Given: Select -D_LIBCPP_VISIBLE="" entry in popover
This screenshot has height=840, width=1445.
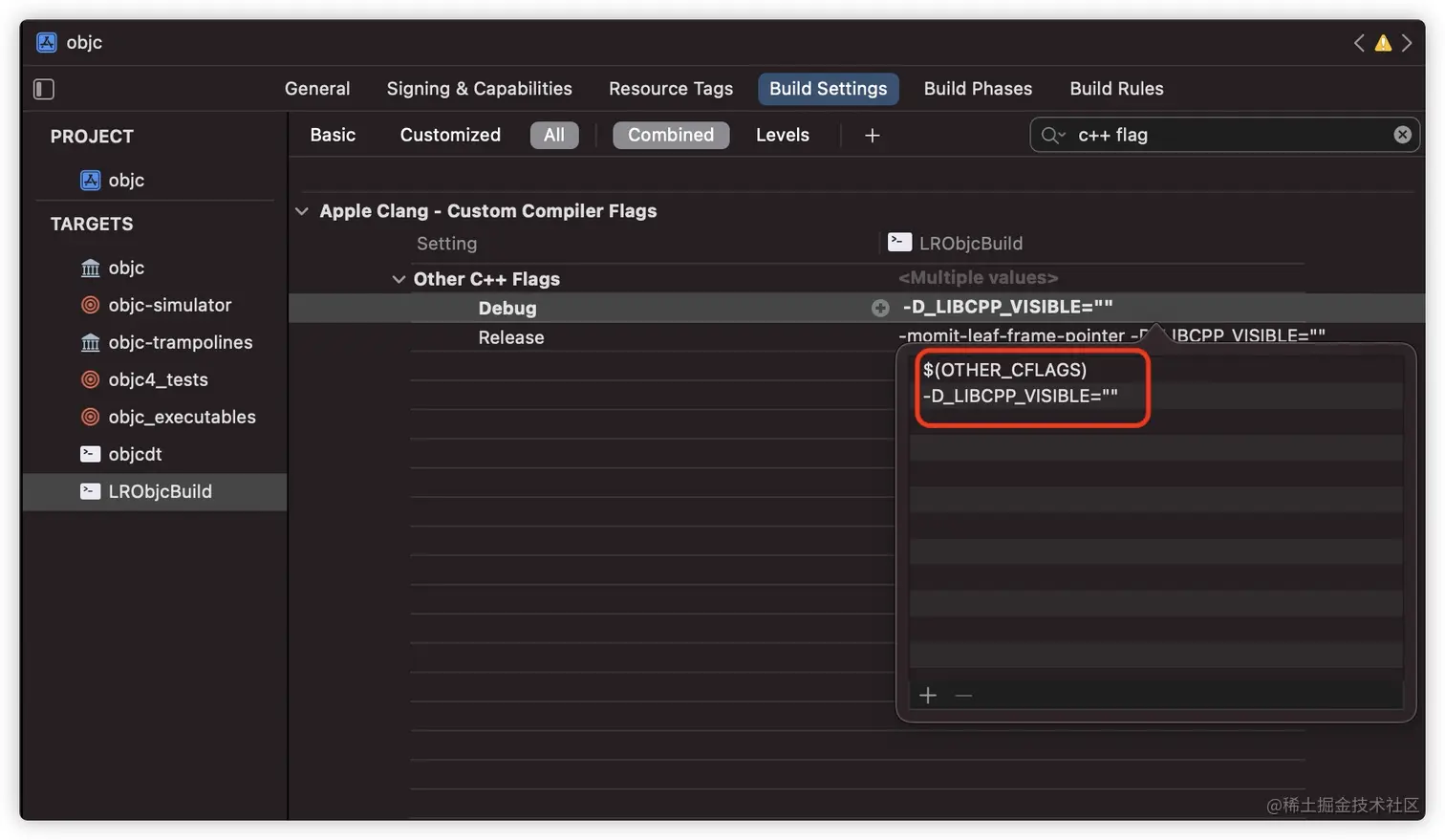Looking at the screenshot, I should (1020, 396).
